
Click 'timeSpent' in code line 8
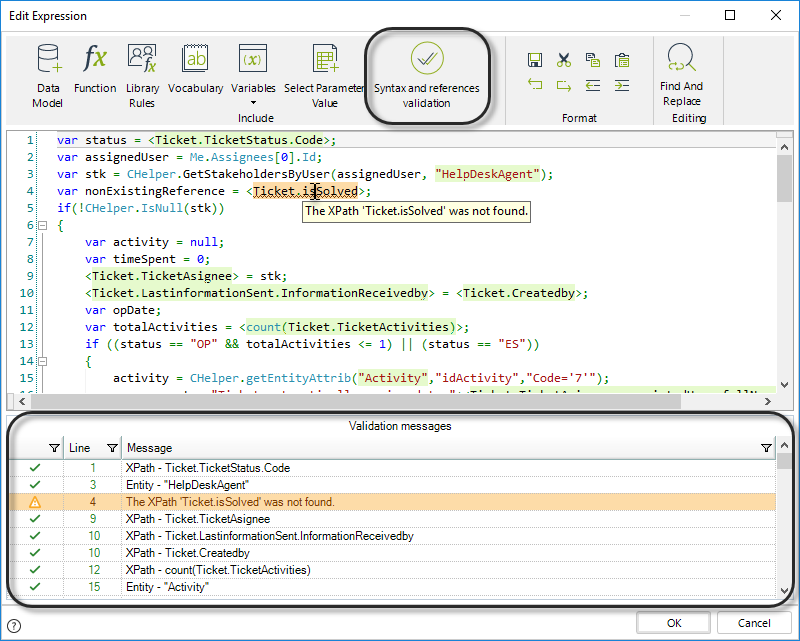[144, 259]
